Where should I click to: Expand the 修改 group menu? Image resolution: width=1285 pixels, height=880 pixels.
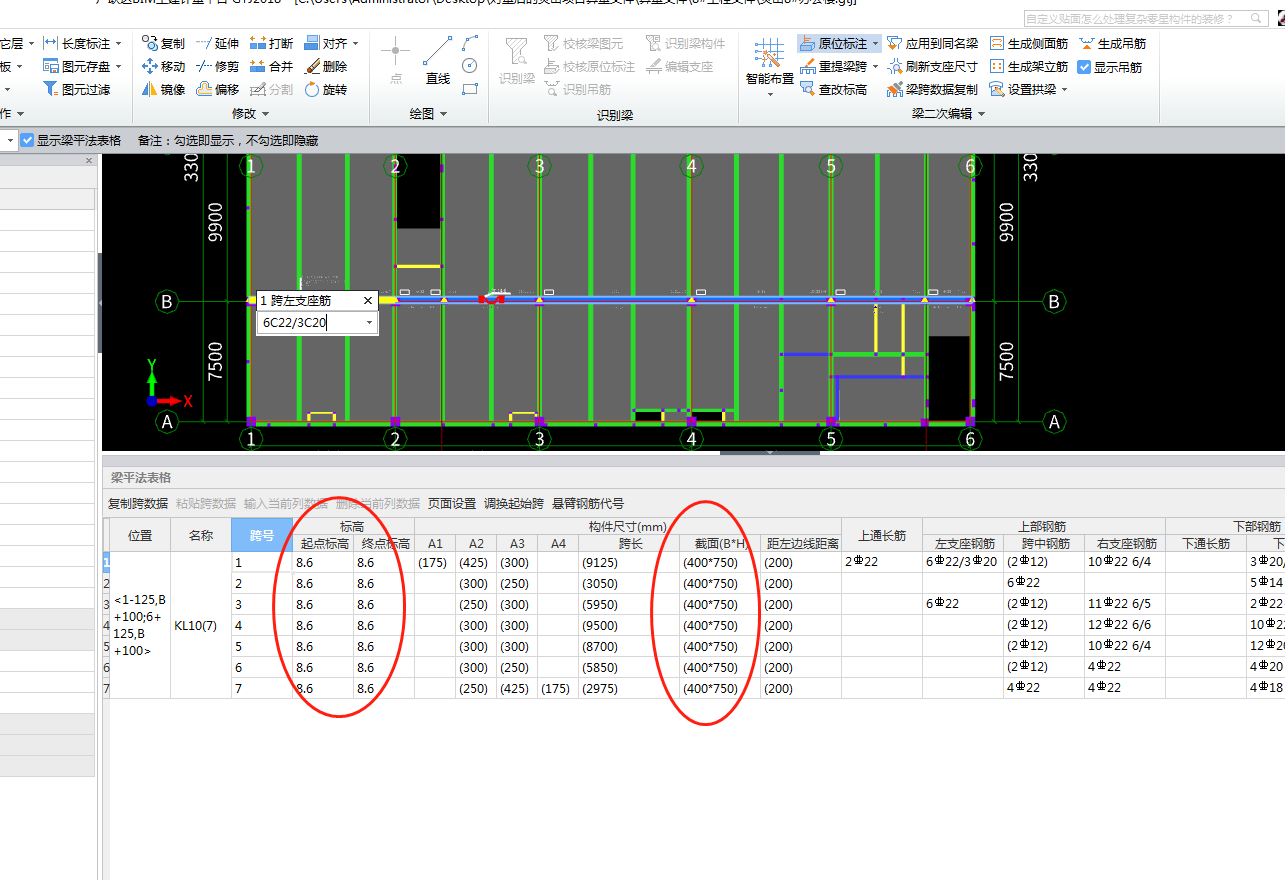tap(251, 114)
